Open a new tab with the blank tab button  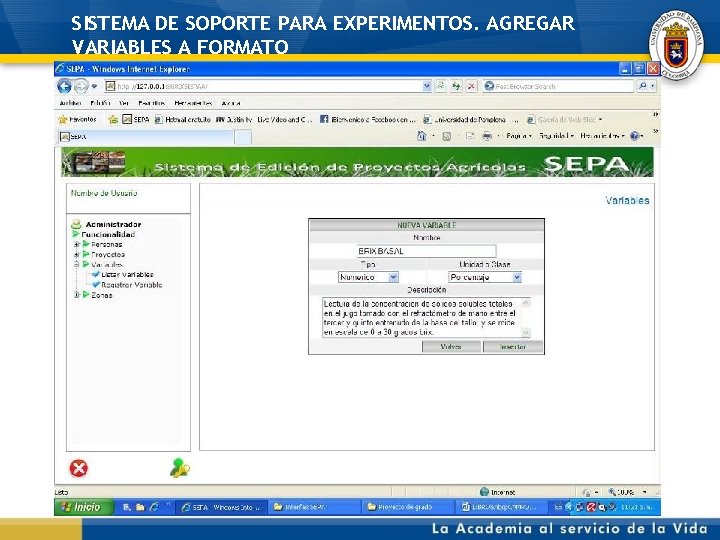[243, 137]
